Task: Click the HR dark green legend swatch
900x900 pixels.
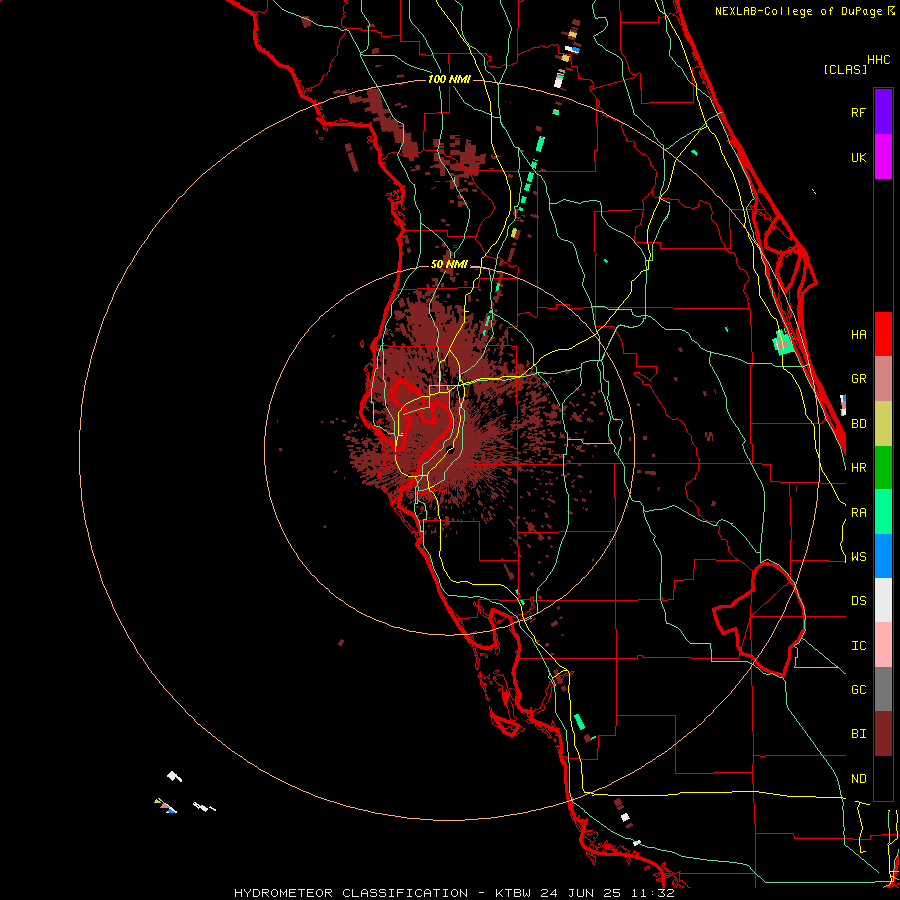Action: [x=883, y=468]
